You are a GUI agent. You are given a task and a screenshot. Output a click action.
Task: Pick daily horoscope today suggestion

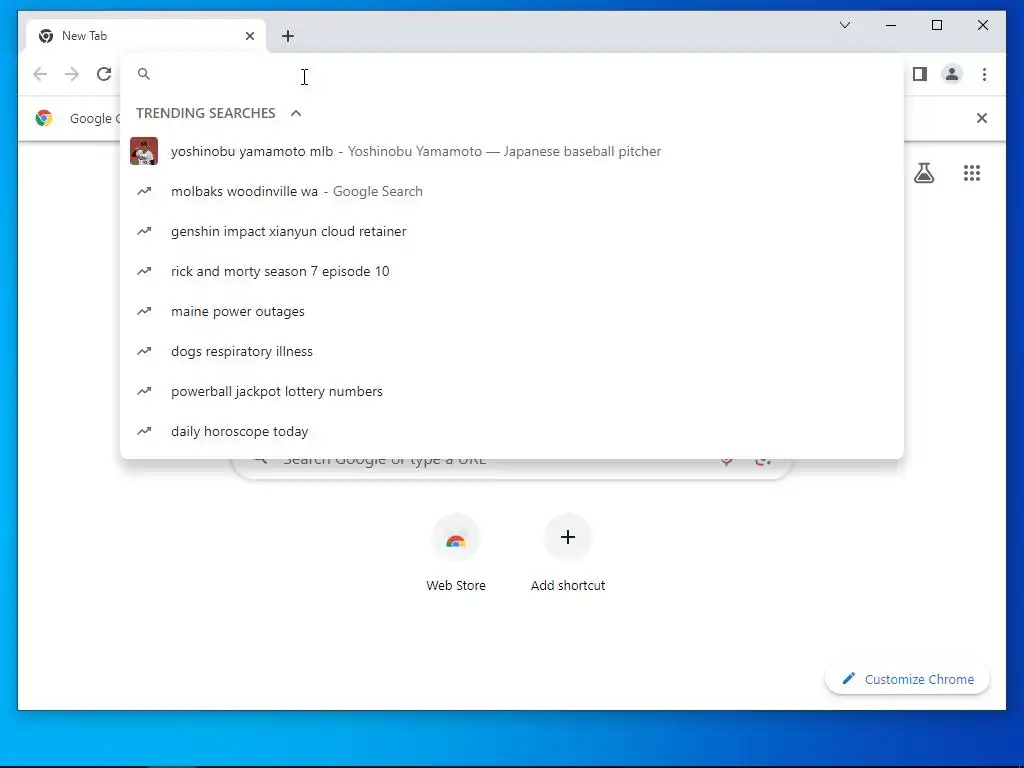tap(512, 431)
